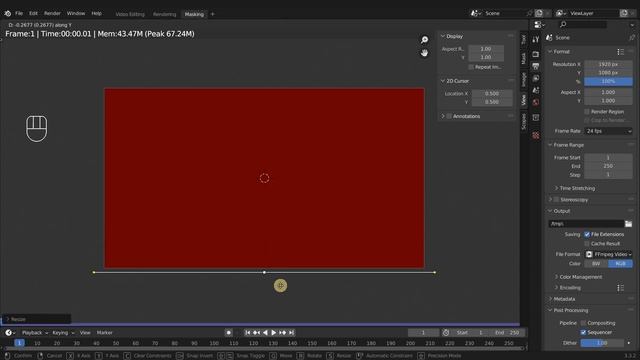The height and width of the screenshot is (360, 640).
Task: Adjust the resolution percentage 100% slider
Action: coord(609,81)
